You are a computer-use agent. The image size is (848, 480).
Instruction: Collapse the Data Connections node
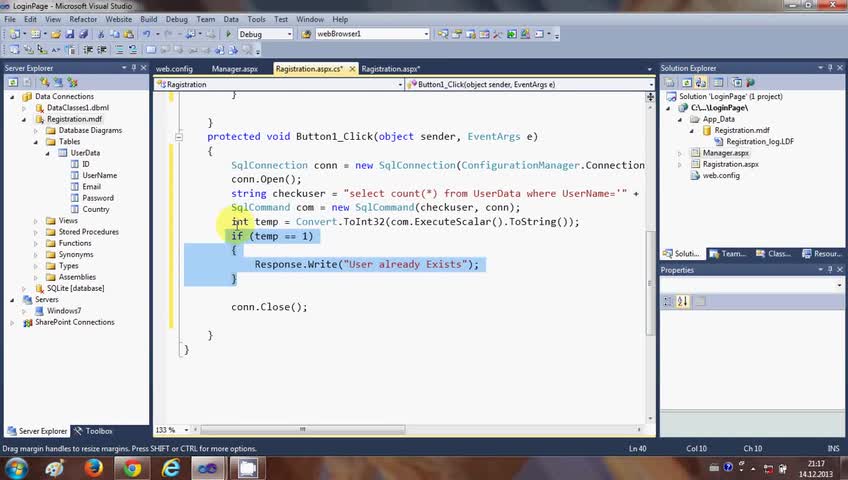coord(12,97)
